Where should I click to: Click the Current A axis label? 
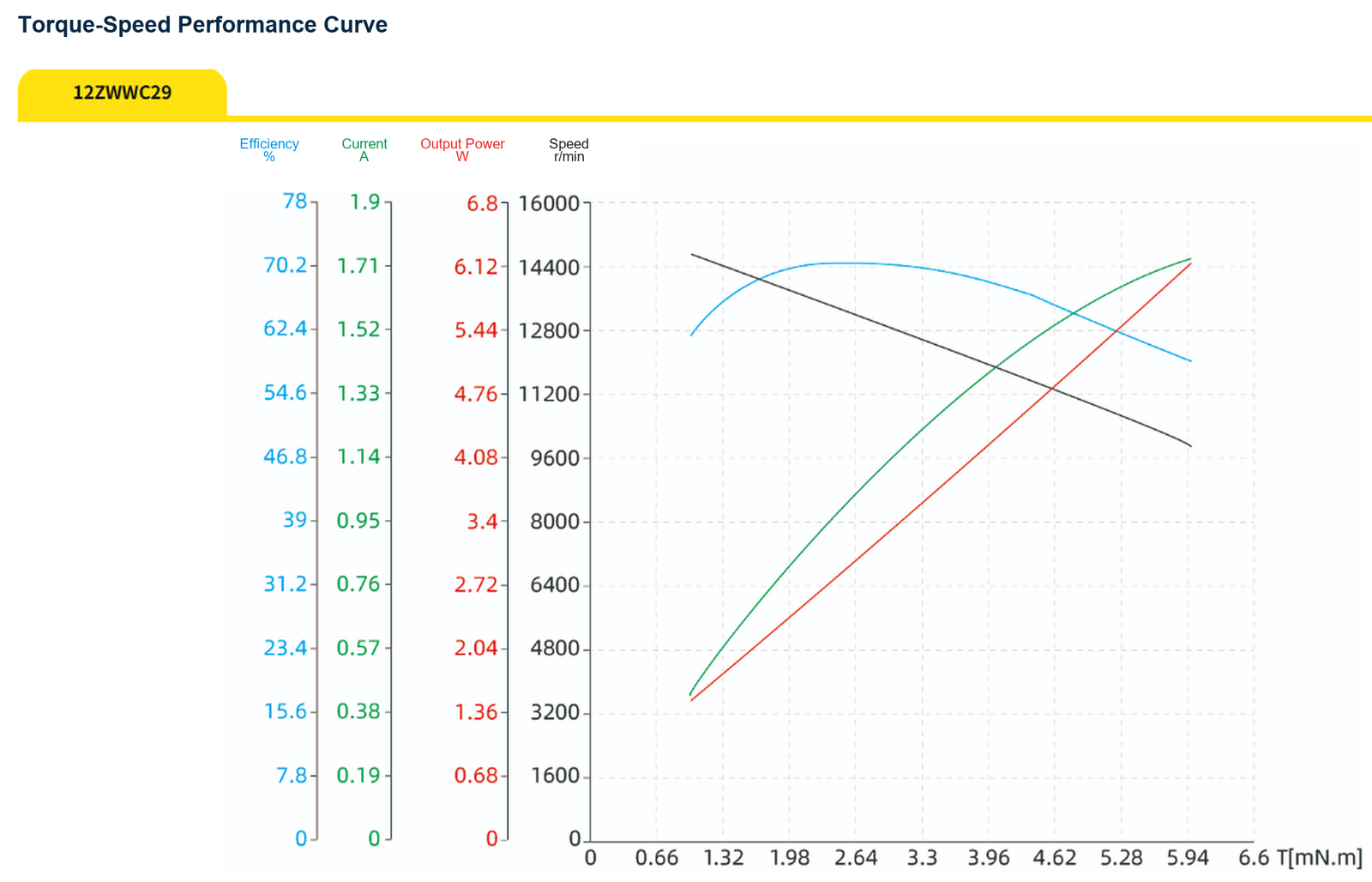point(364,150)
